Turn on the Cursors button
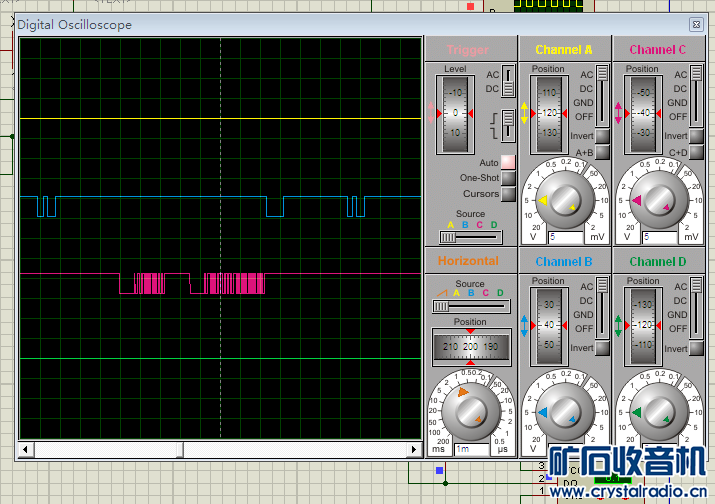This screenshot has height=504, width=715. click(508, 194)
